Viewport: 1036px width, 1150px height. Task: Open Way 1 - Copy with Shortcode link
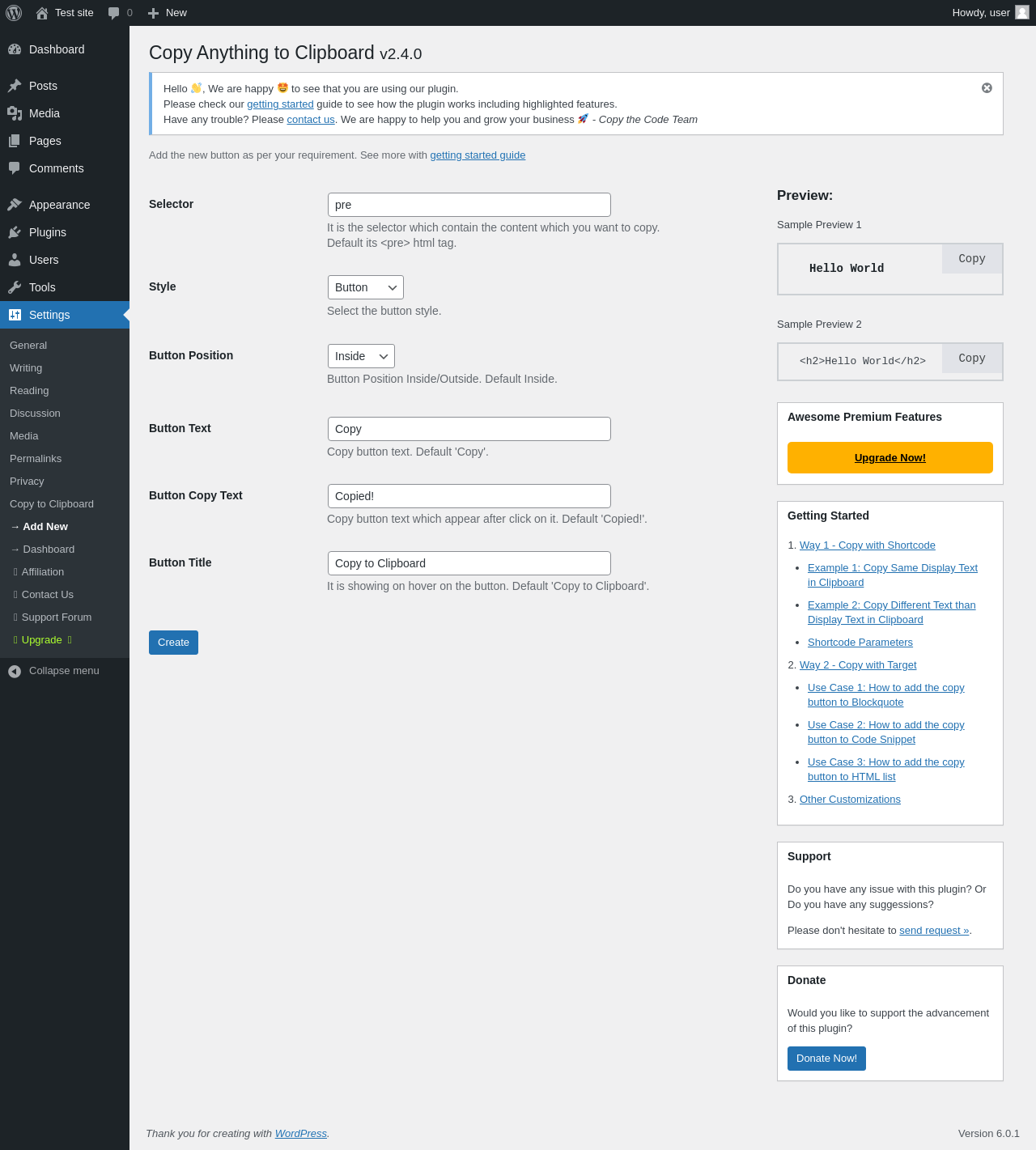click(x=868, y=545)
